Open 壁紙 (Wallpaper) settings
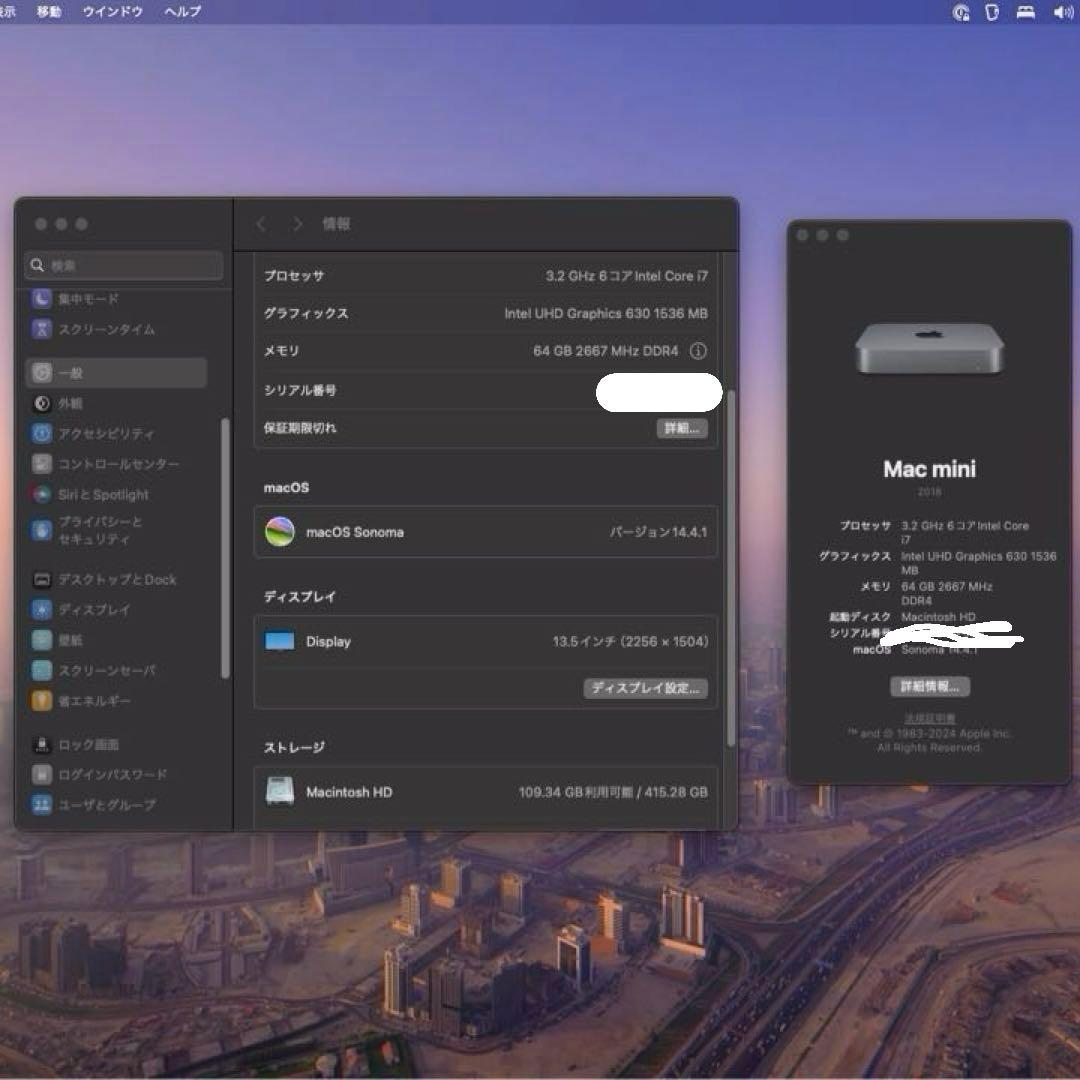Screen dimensions: 1080x1080 [x=73, y=640]
